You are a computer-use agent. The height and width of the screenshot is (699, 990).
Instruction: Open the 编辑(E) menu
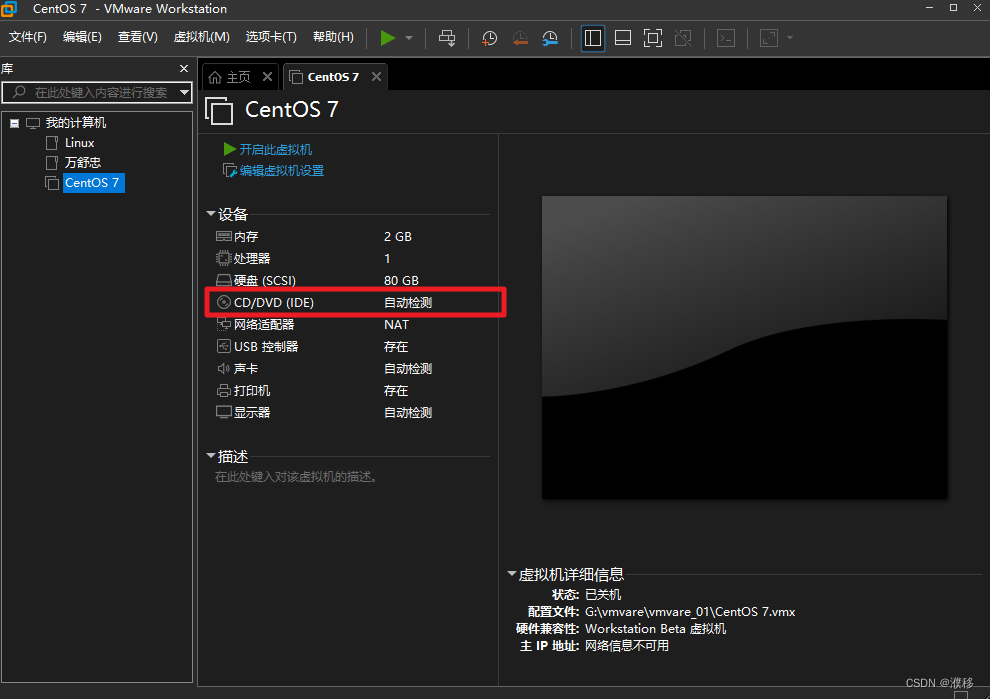click(82, 37)
